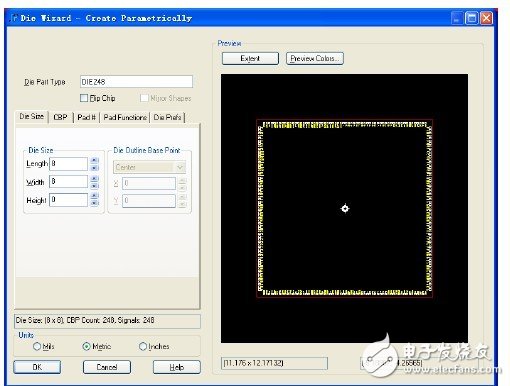This screenshot has width=510, height=386.
Task: Open the Pad Functions tab
Action: click(125, 117)
